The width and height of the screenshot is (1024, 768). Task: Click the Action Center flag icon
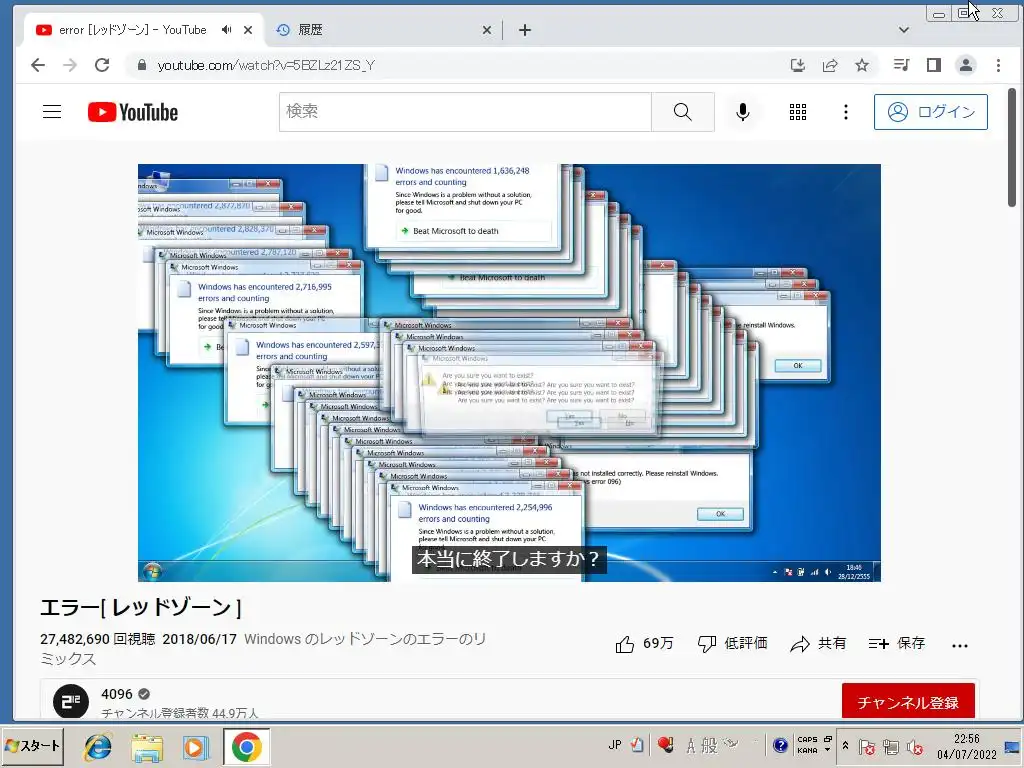pyautogui.click(x=867, y=747)
